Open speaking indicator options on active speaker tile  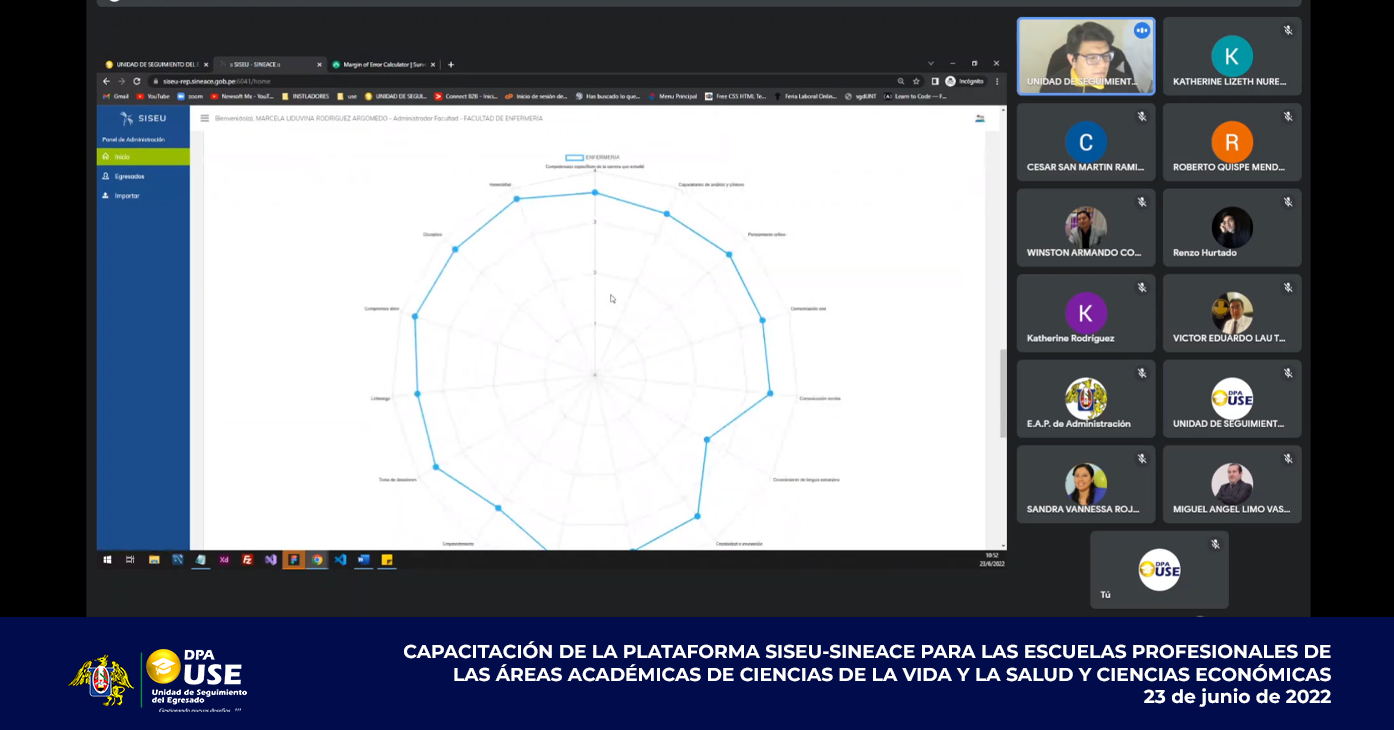click(1141, 31)
